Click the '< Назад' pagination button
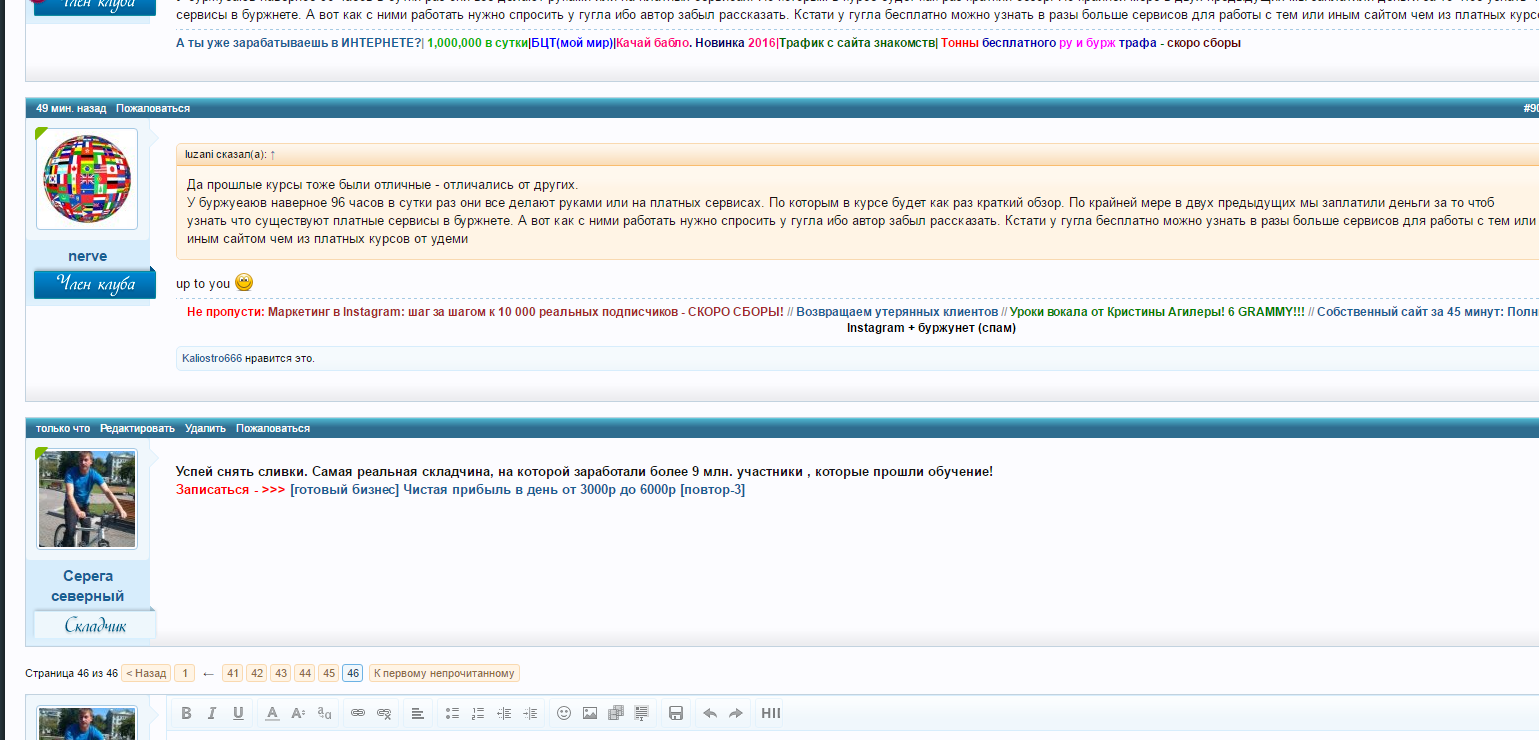1539x740 pixels. point(146,673)
